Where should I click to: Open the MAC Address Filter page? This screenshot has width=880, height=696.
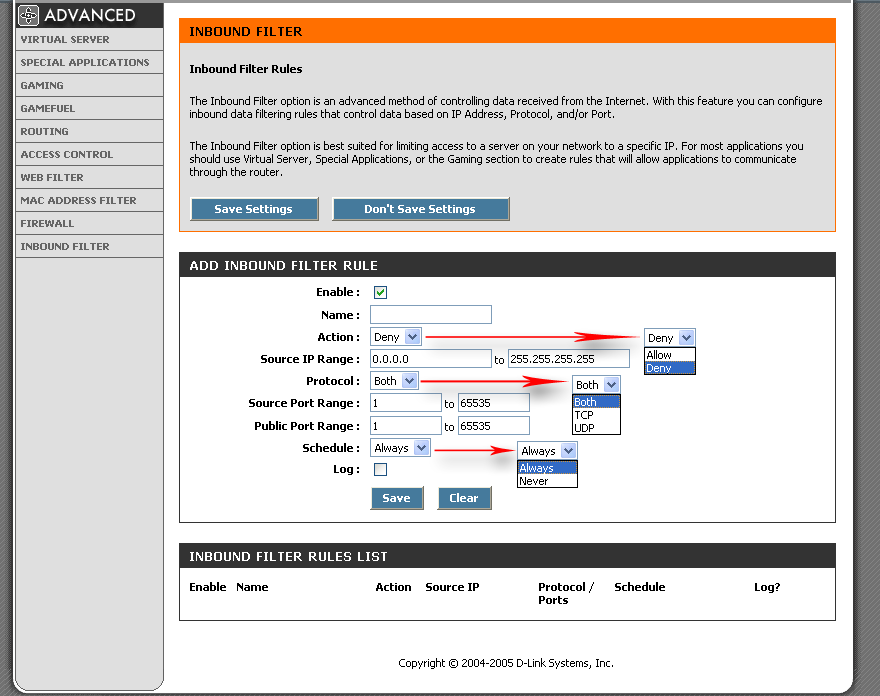[x=89, y=200]
